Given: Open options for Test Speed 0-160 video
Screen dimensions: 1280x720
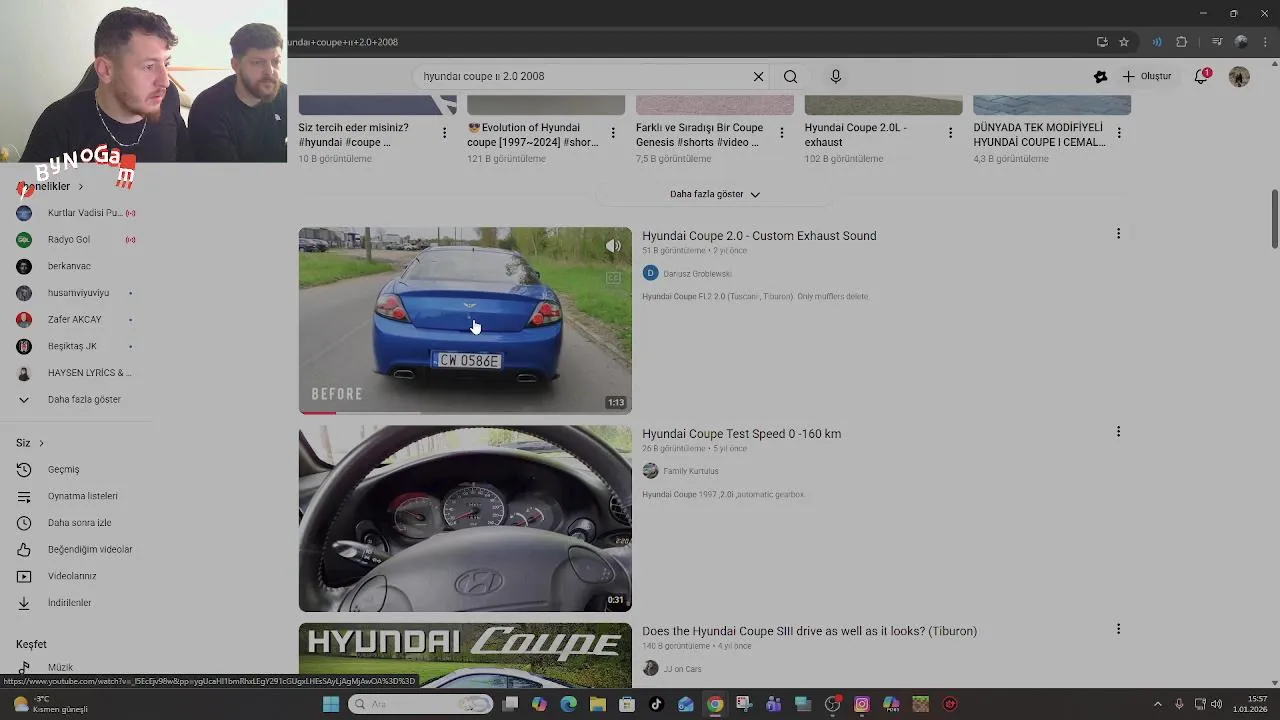Looking at the screenshot, I should pos(1118,432).
